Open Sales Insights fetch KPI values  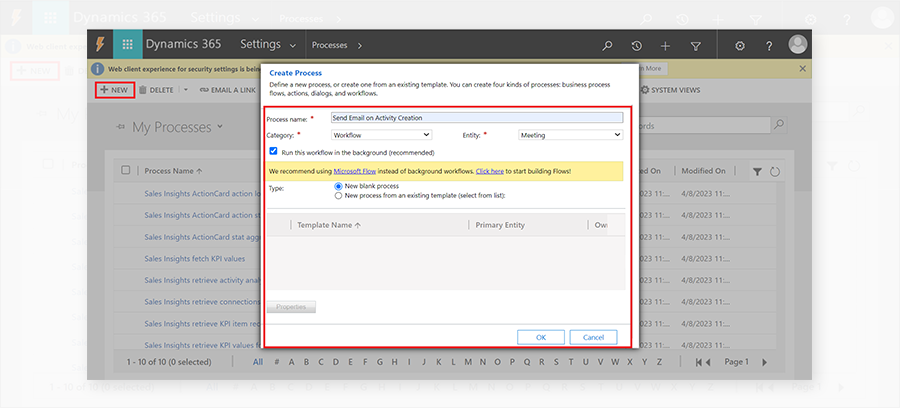(x=195, y=259)
